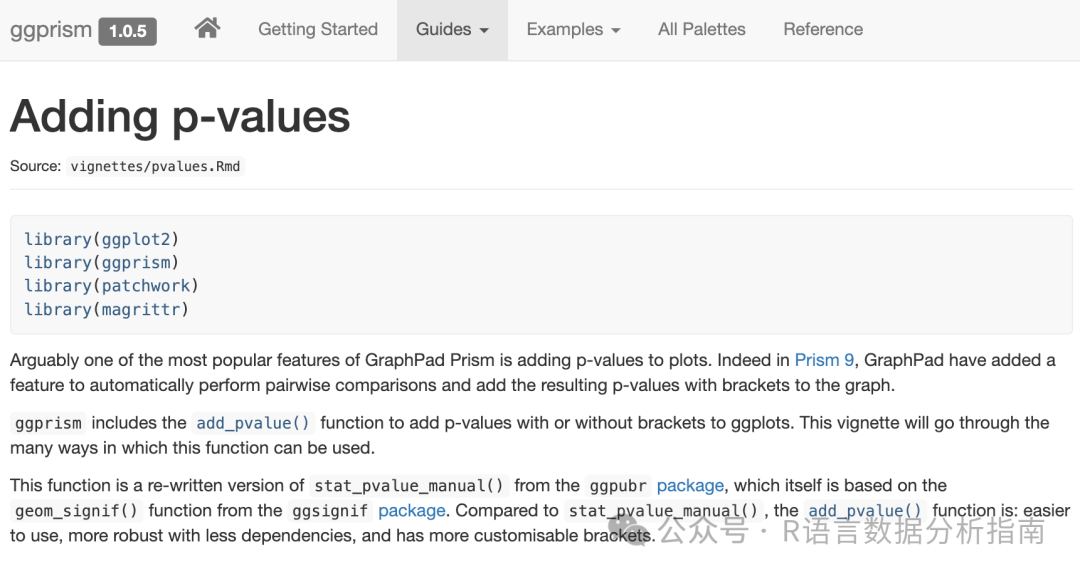The height and width of the screenshot is (574, 1080).
Task: Click the home icon in navbar
Action: pos(207,29)
